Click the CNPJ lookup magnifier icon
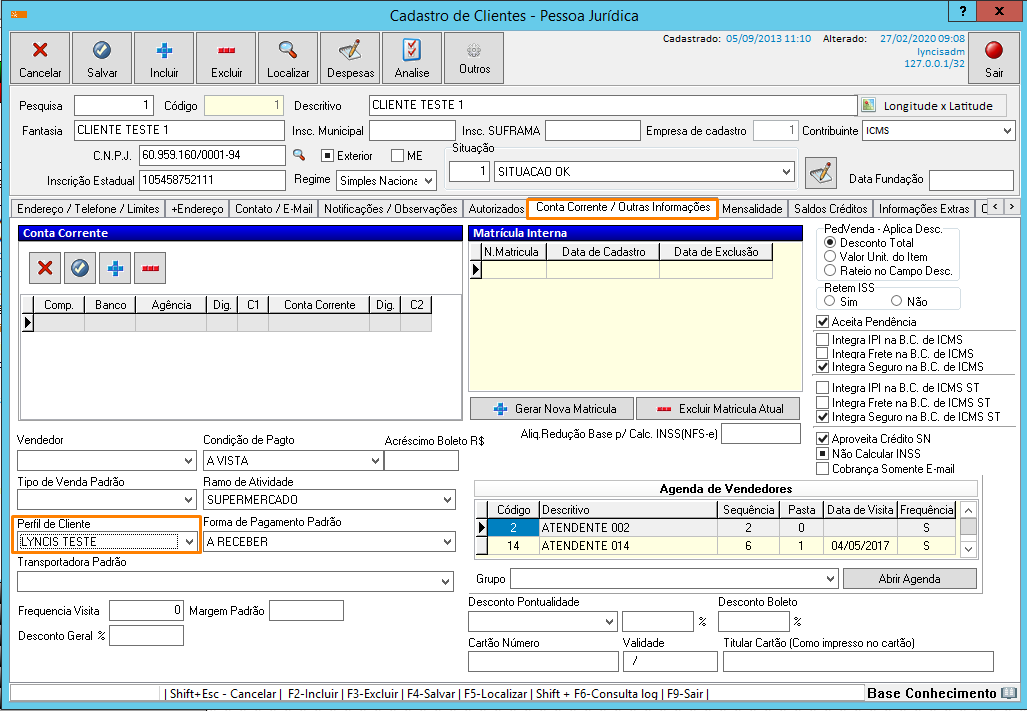The height and width of the screenshot is (711, 1027). pos(298,155)
